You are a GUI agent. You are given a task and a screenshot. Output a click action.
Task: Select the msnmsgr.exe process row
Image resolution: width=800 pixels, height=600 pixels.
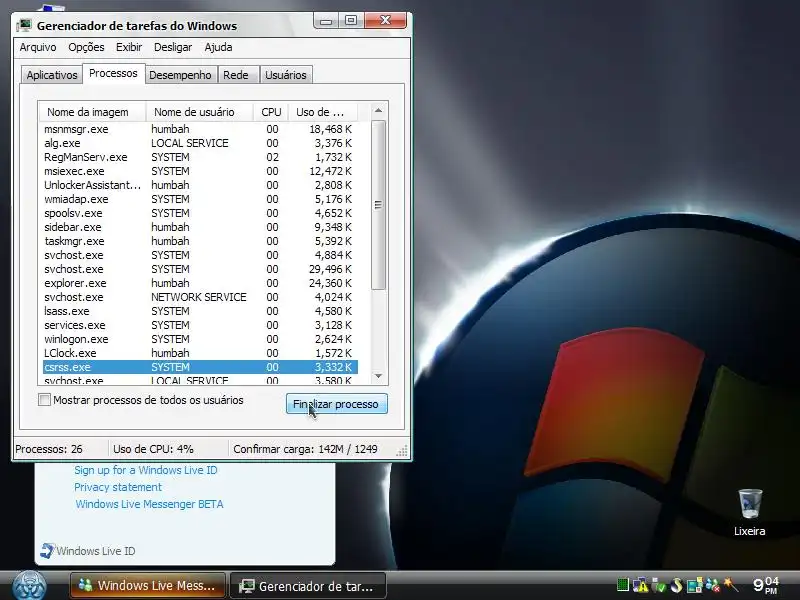200,129
